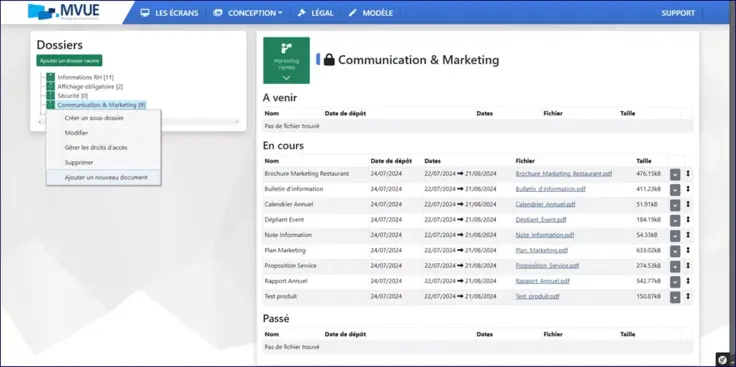Open Support link

pyautogui.click(x=678, y=13)
